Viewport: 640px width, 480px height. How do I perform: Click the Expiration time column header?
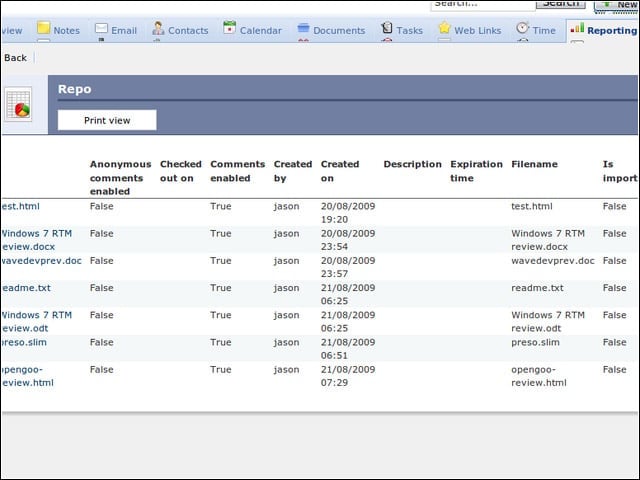tap(476, 171)
